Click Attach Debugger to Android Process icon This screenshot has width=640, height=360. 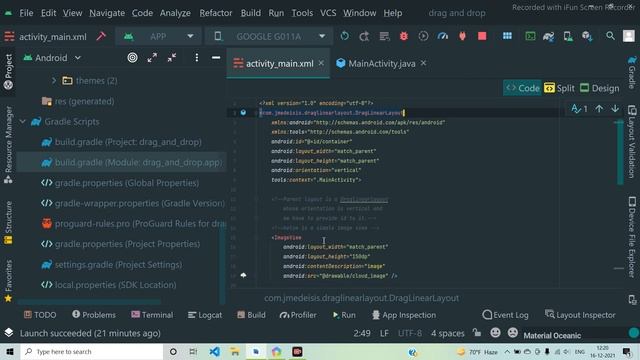point(462,36)
